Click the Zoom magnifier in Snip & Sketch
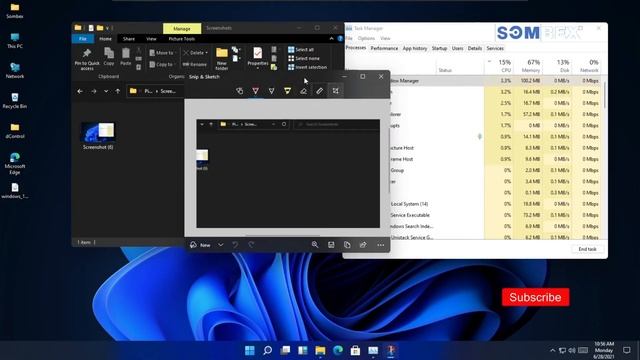This screenshot has height=360, width=640. tap(315, 244)
